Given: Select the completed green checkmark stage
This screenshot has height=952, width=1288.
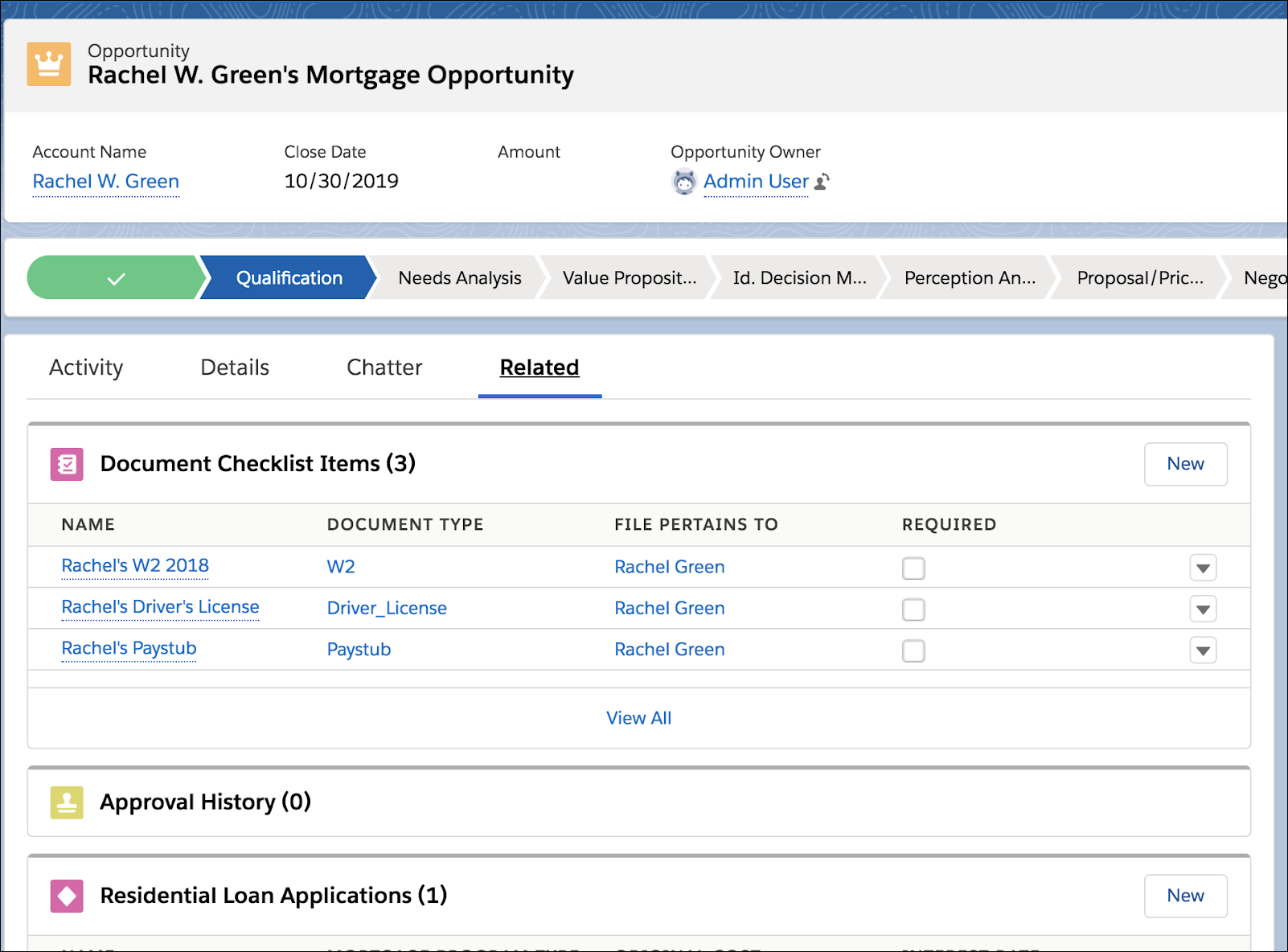Looking at the screenshot, I should (x=117, y=278).
